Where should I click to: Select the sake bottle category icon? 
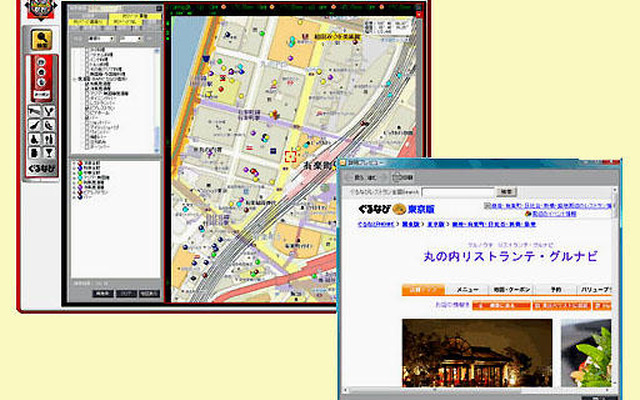(35, 139)
